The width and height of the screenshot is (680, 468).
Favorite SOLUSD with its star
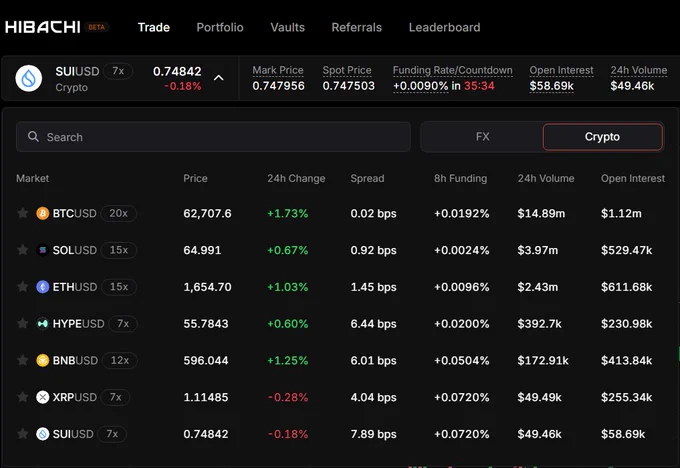[x=23, y=250]
